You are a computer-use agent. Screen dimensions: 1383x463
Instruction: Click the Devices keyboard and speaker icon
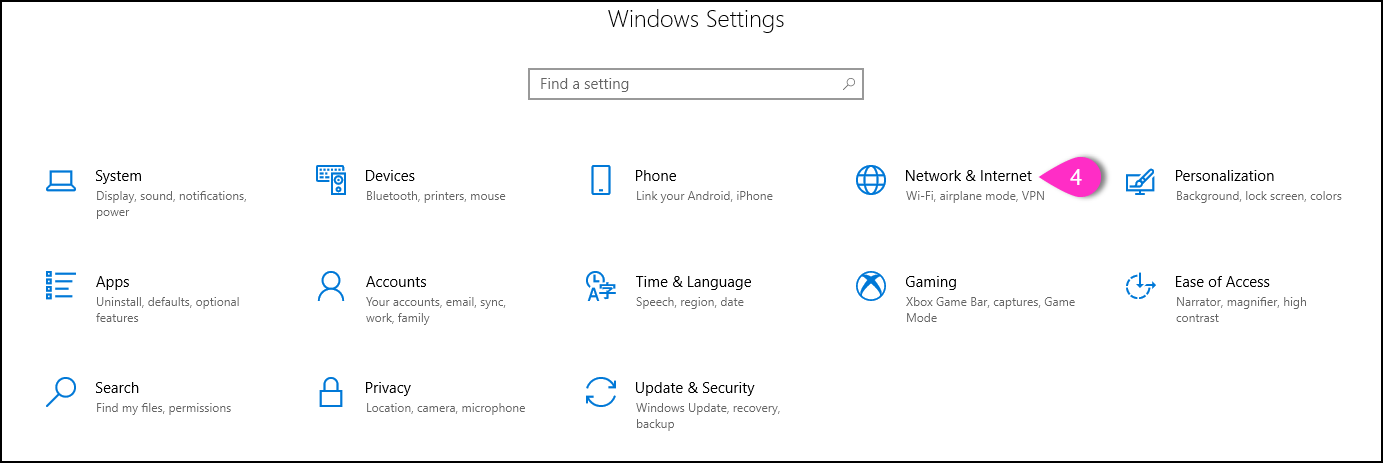[x=331, y=180]
